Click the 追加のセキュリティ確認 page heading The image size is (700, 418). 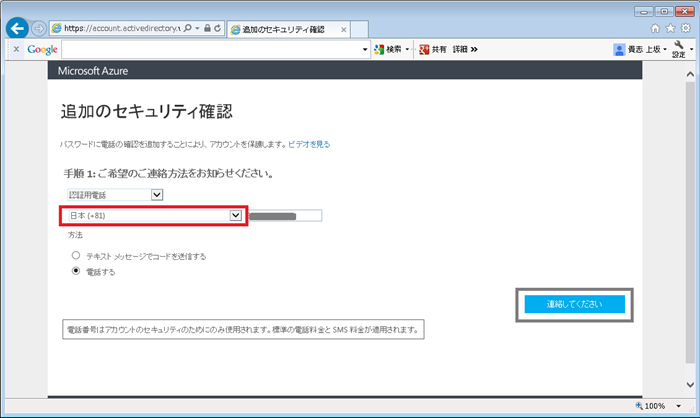pyautogui.click(x=146, y=111)
